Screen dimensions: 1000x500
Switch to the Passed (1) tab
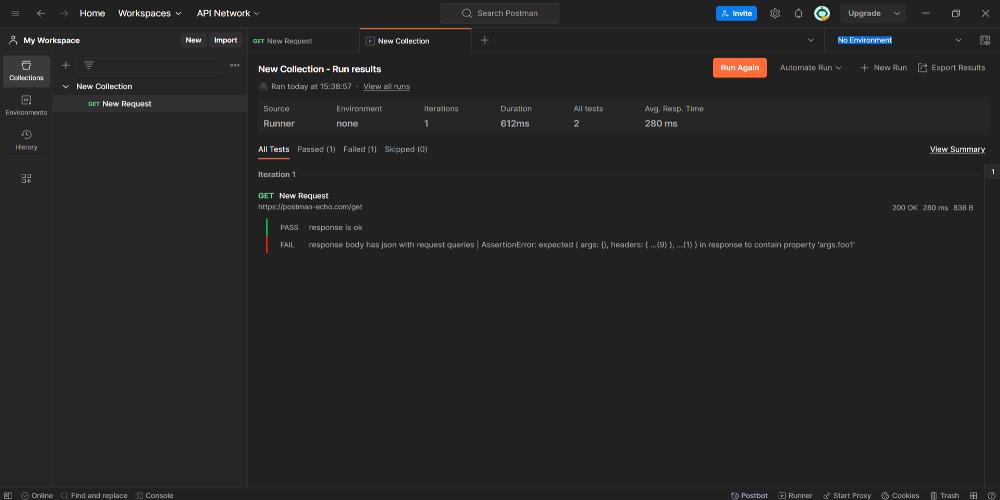(x=316, y=149)
